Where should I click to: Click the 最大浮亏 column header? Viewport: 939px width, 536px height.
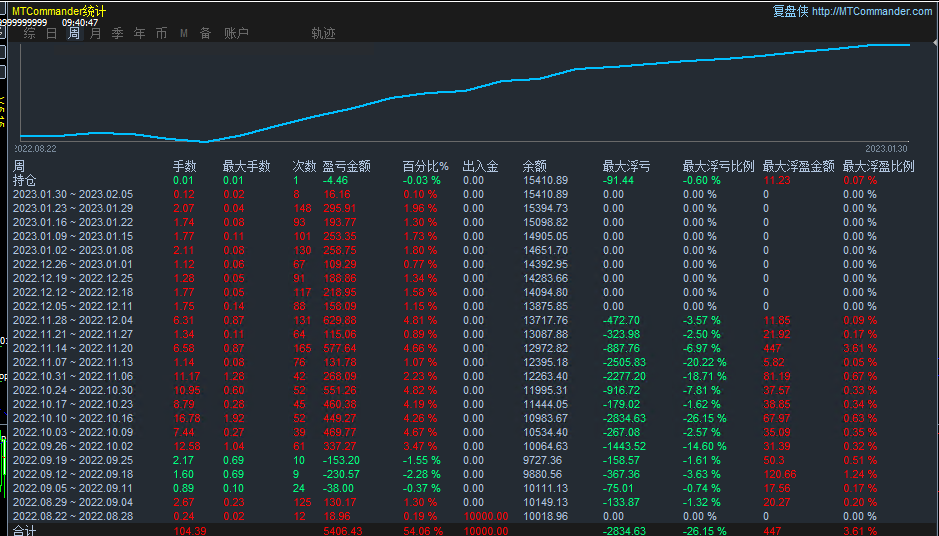tap(626, 166)
